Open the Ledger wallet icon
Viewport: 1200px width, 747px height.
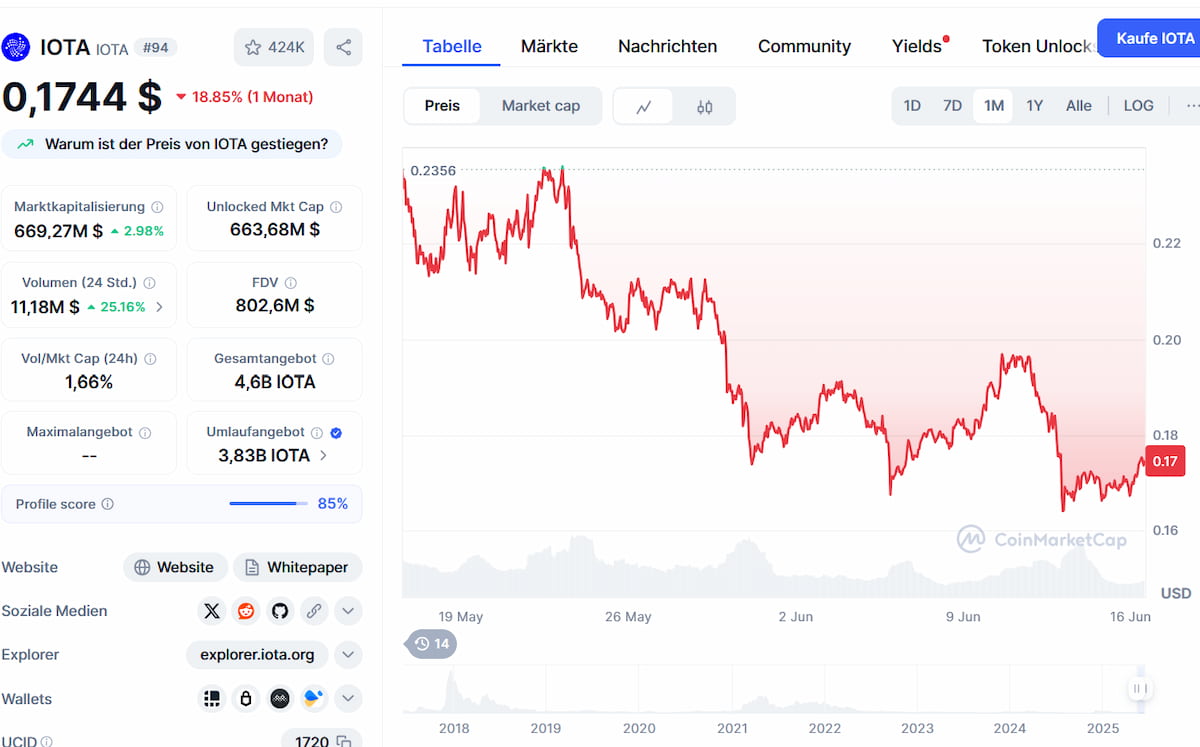point(246,698)
